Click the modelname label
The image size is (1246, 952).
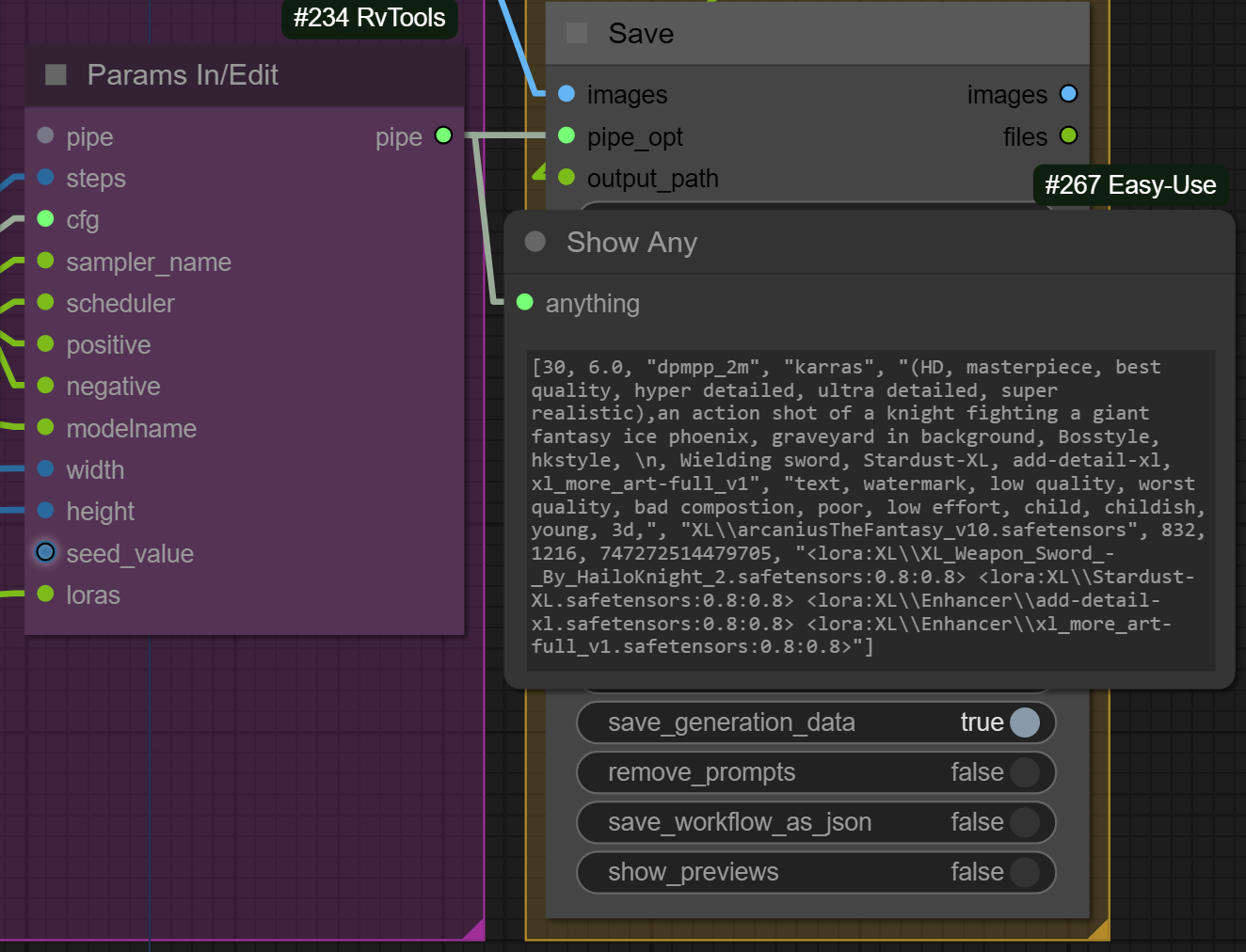131,429
